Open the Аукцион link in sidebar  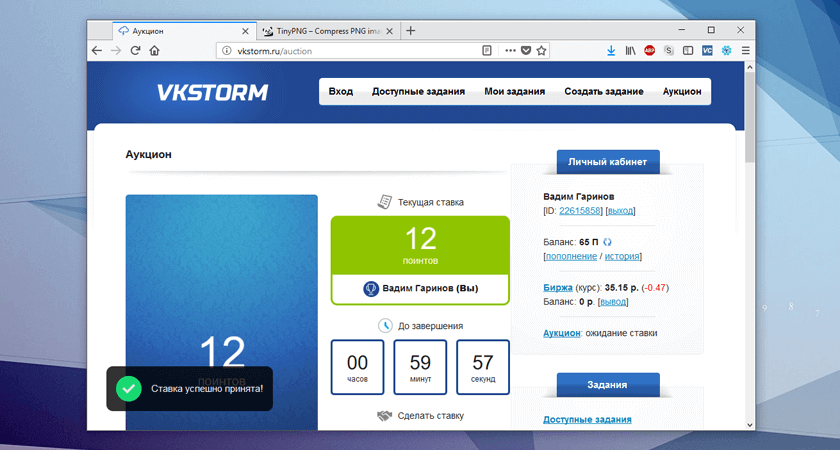561,333
